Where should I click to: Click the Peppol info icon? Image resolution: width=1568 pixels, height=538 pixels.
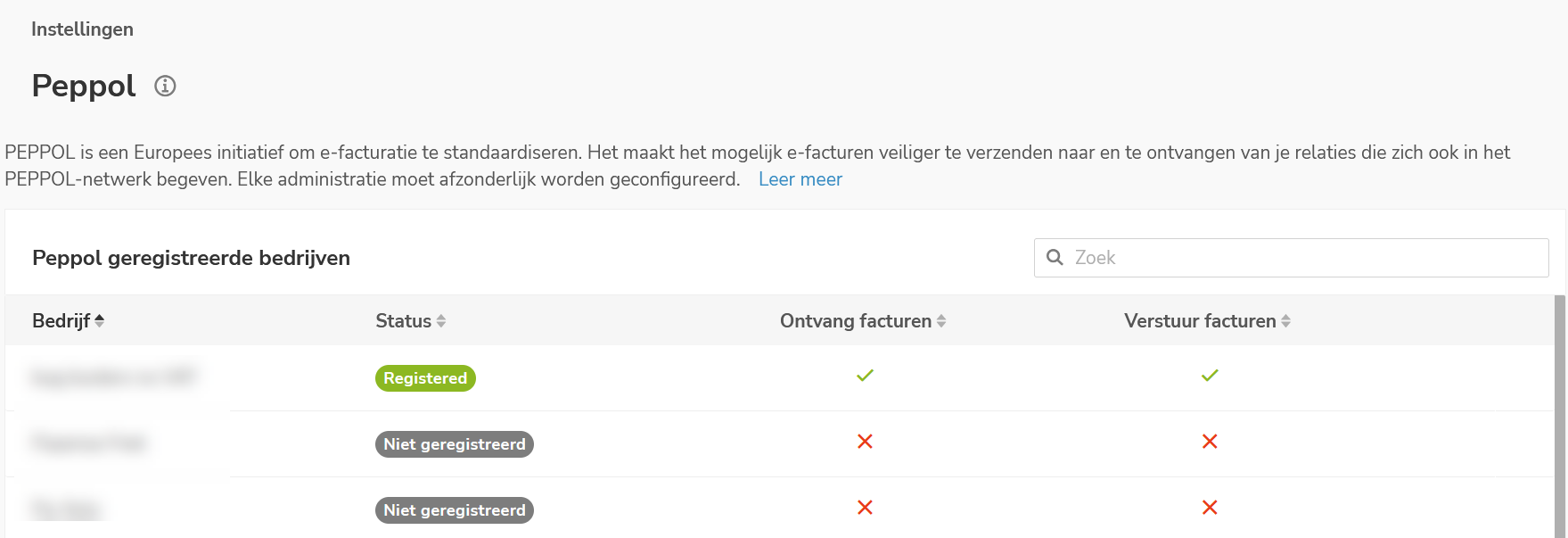pyautogui.click(x=165, y=87)
